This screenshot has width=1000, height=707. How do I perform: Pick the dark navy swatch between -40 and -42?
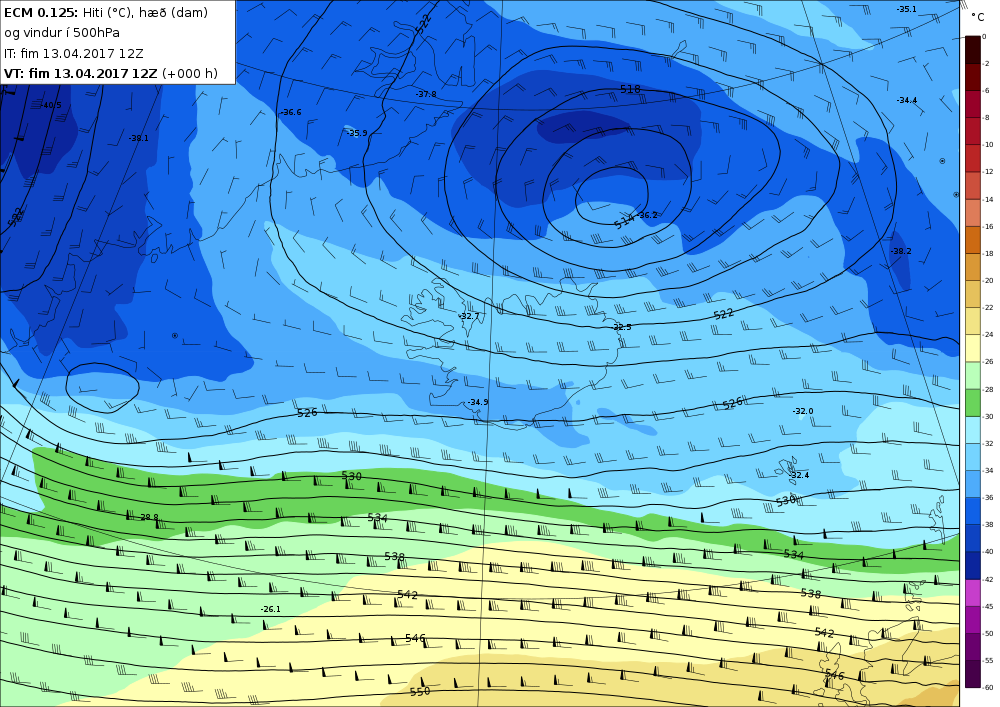(x=973, y=565)
